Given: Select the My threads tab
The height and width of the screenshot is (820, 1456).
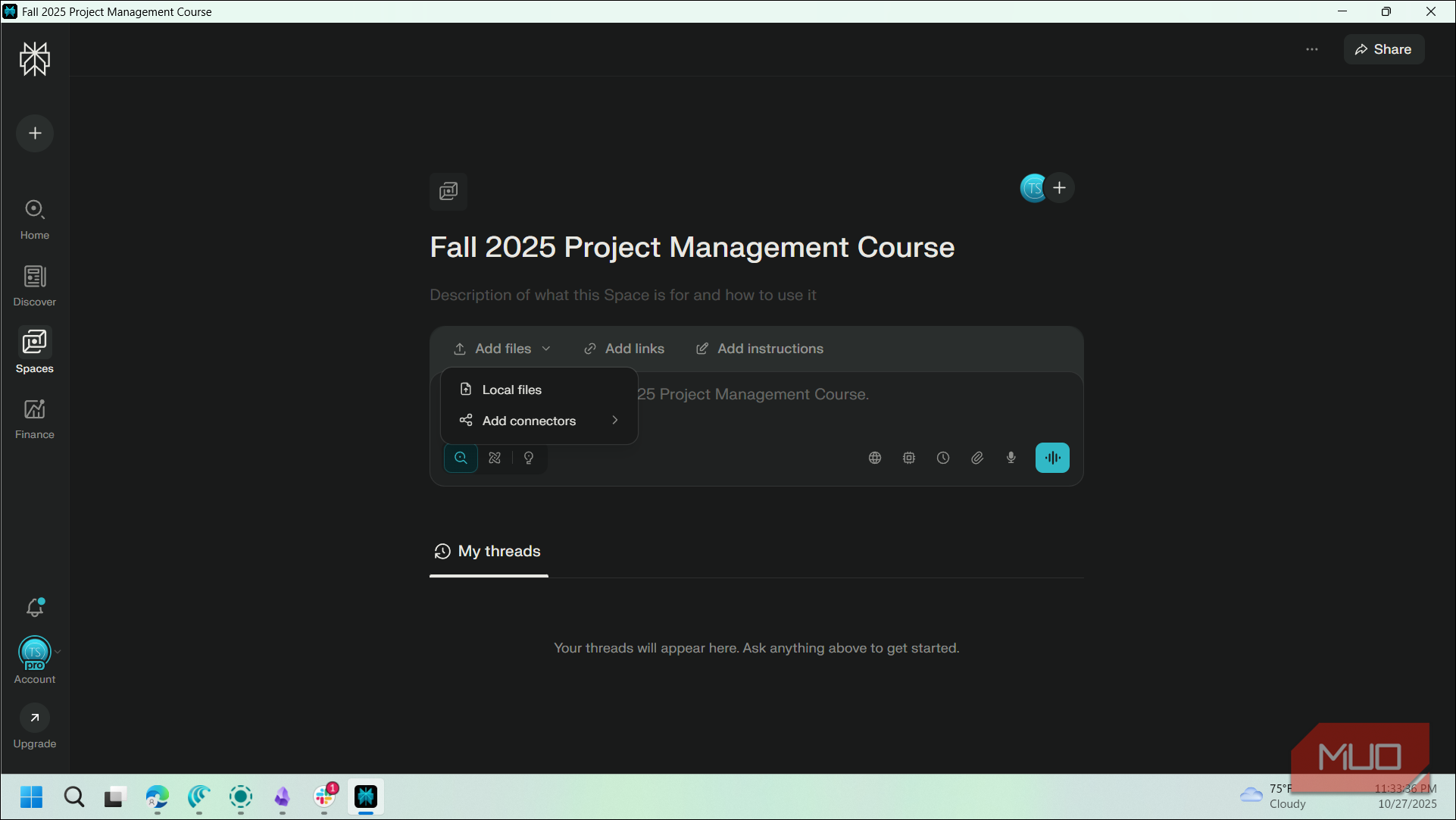Looking at the screenshot, I should pyautogui.click(x=489, y=552).
